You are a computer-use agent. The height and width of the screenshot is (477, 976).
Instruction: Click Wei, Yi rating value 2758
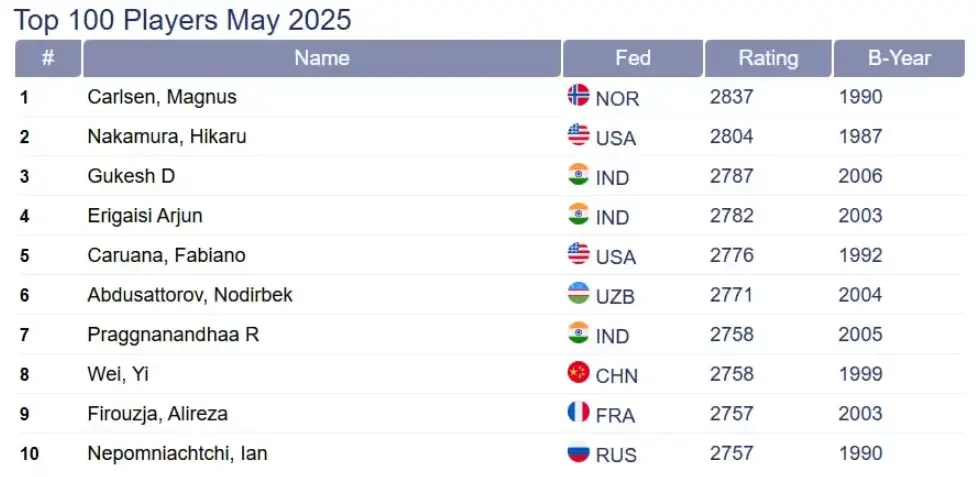click(x=731, y=374)
